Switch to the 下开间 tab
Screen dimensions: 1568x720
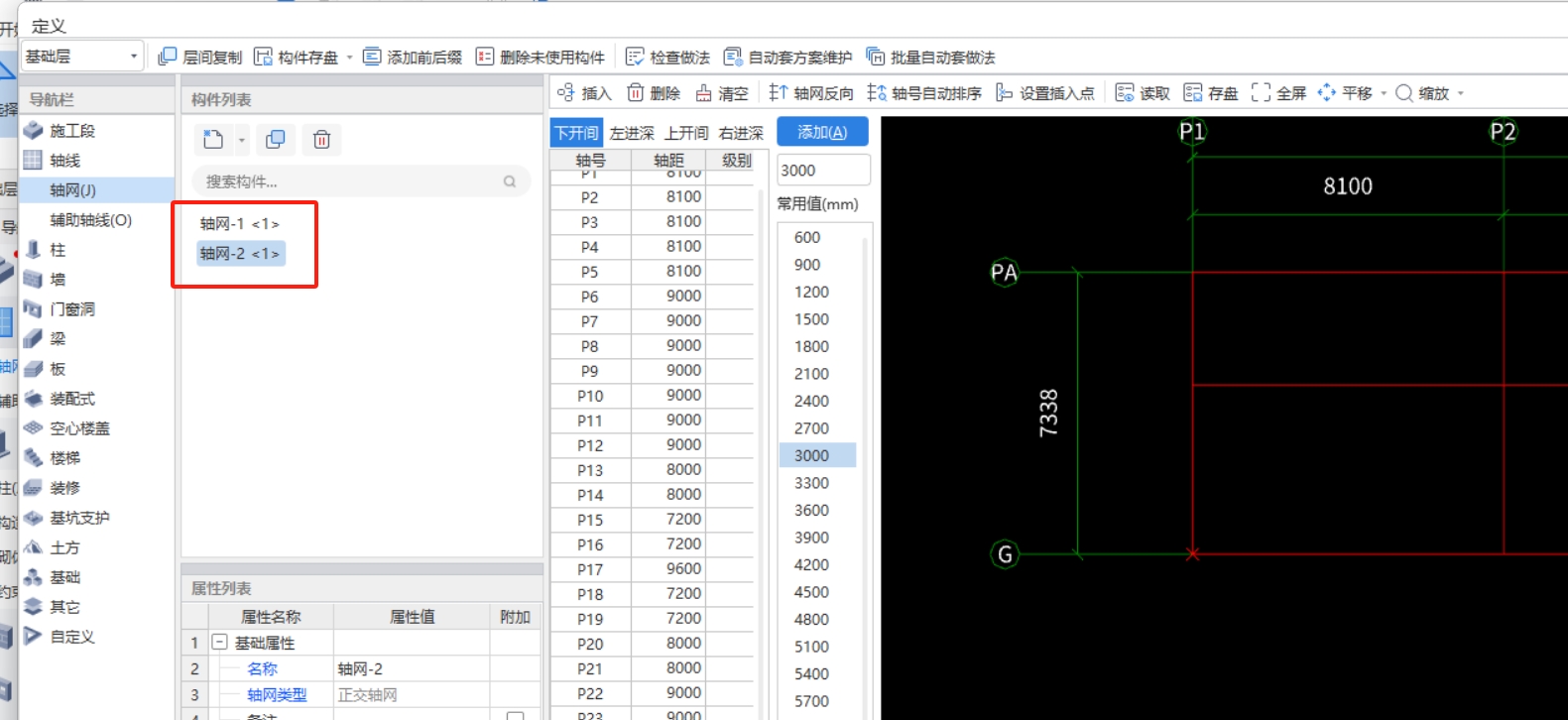coord(576,133)
